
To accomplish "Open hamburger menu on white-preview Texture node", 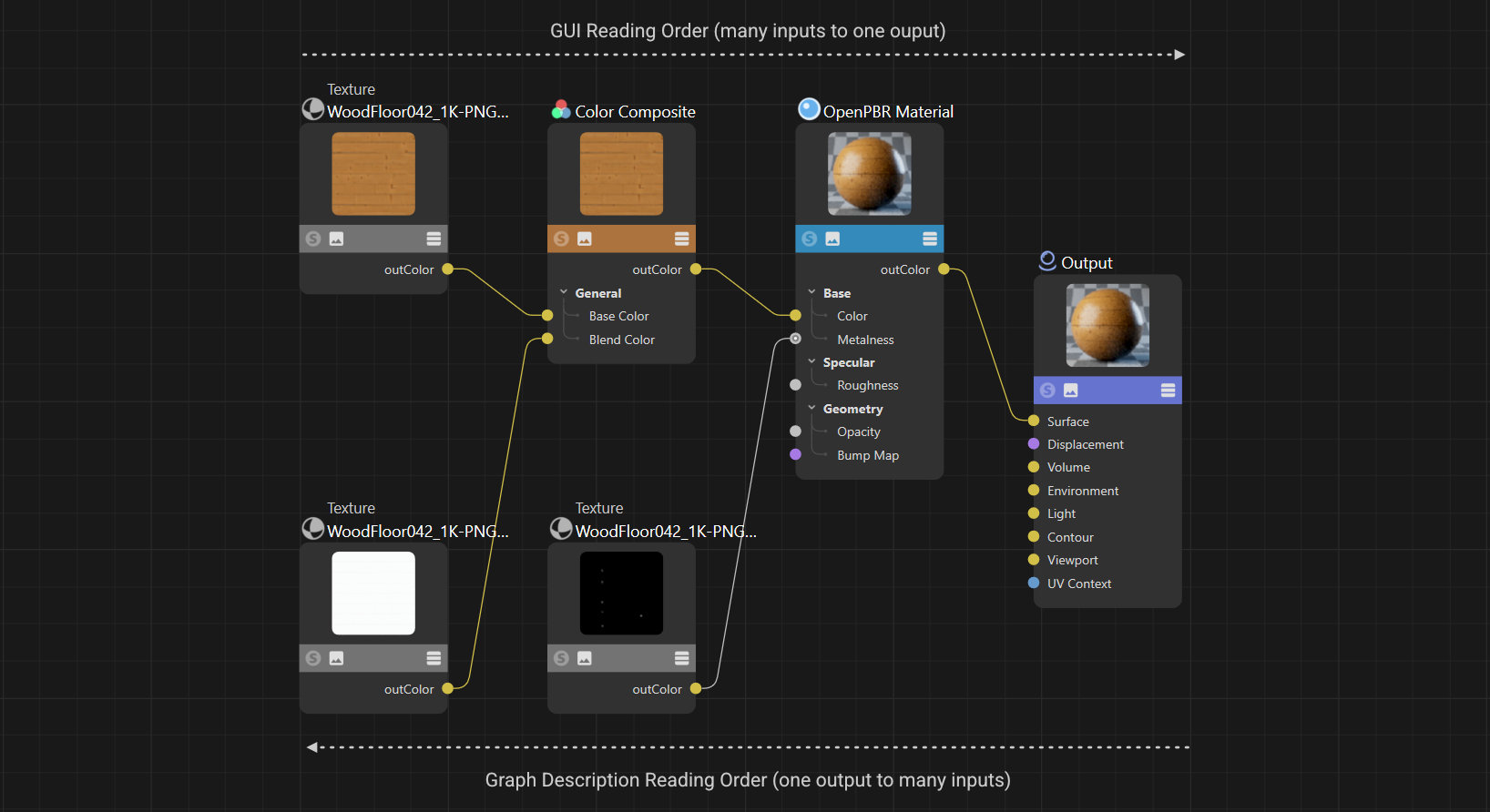I will tap(434, 658).
